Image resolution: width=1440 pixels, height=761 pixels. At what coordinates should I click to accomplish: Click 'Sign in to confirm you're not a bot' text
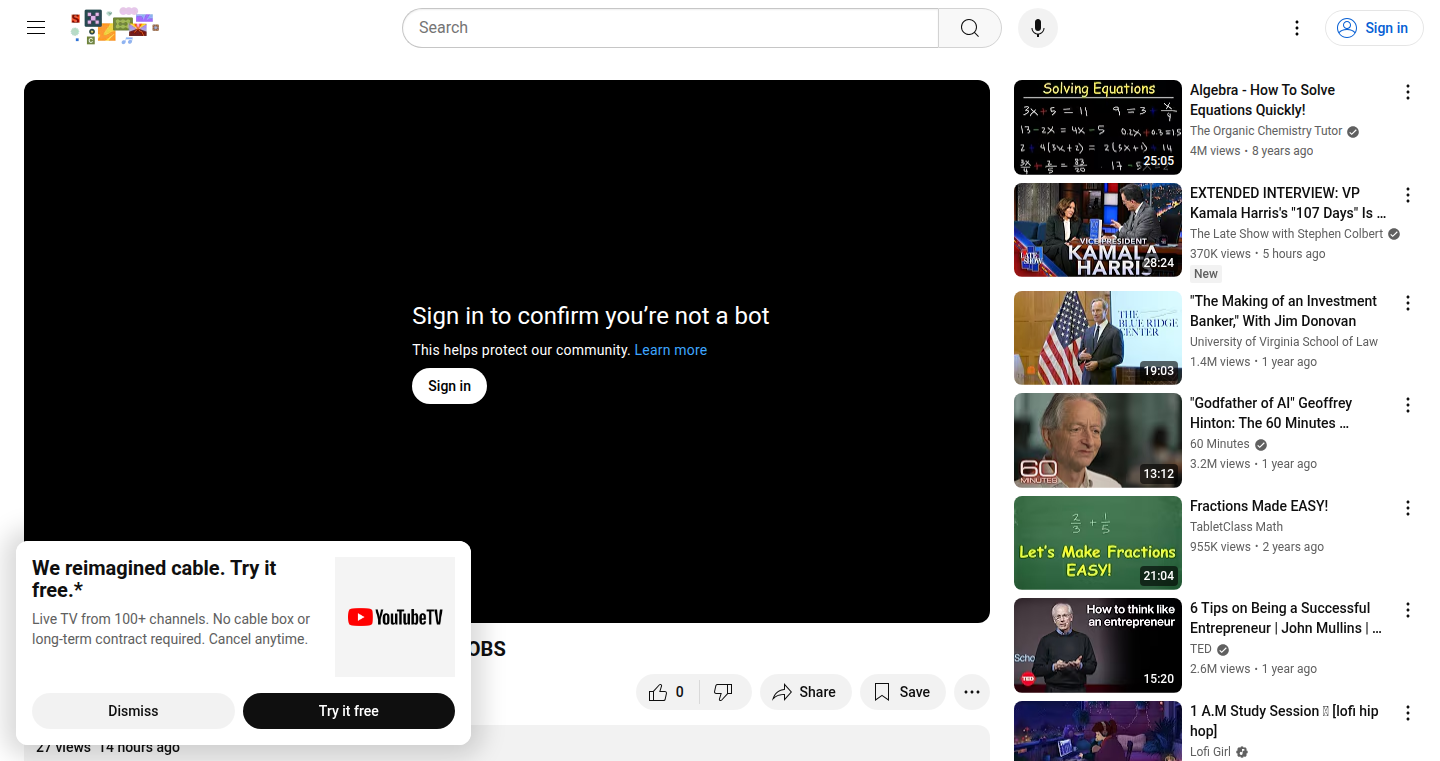(x=591, y=316)
